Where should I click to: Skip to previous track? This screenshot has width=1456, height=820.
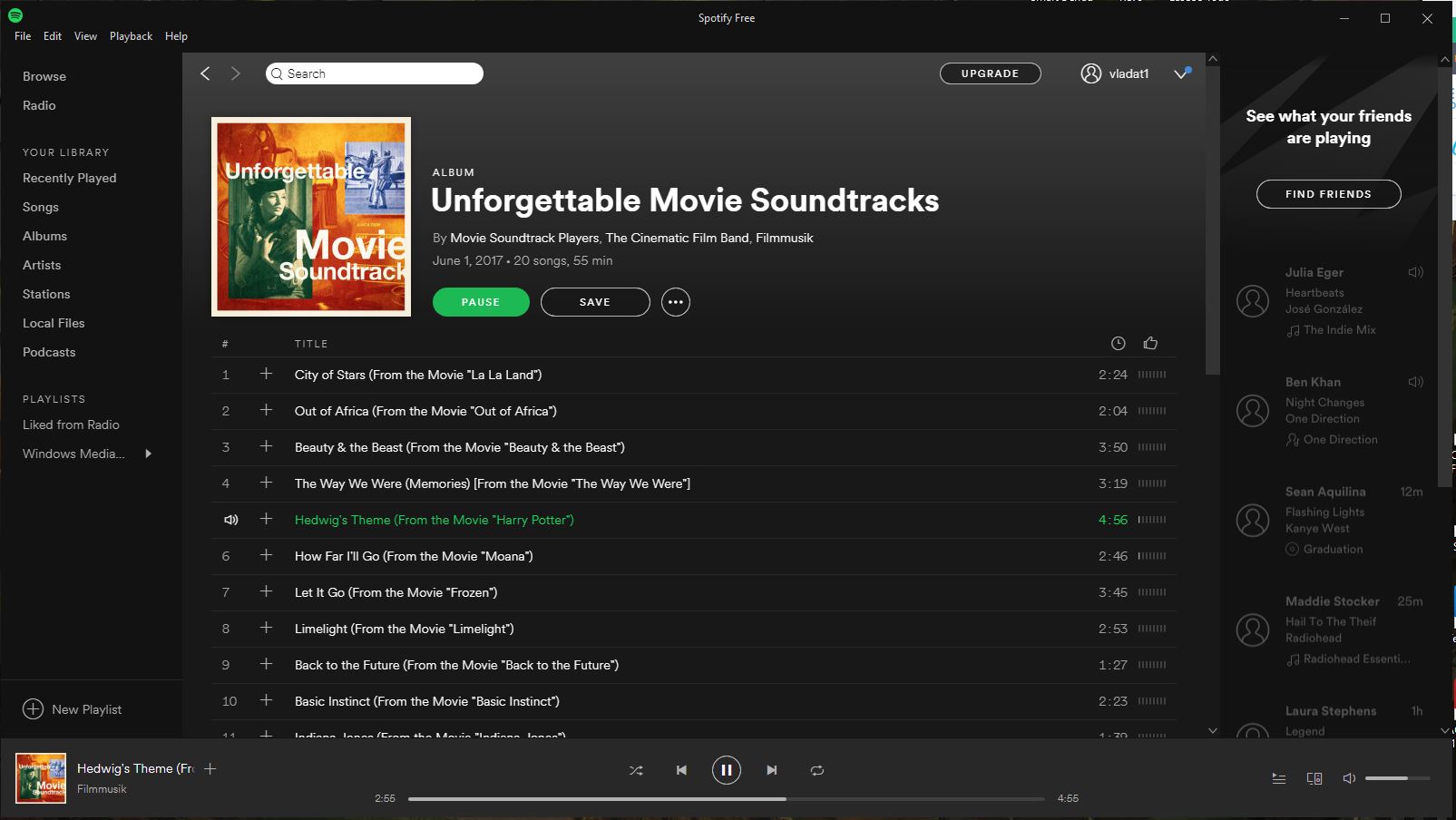681,770
